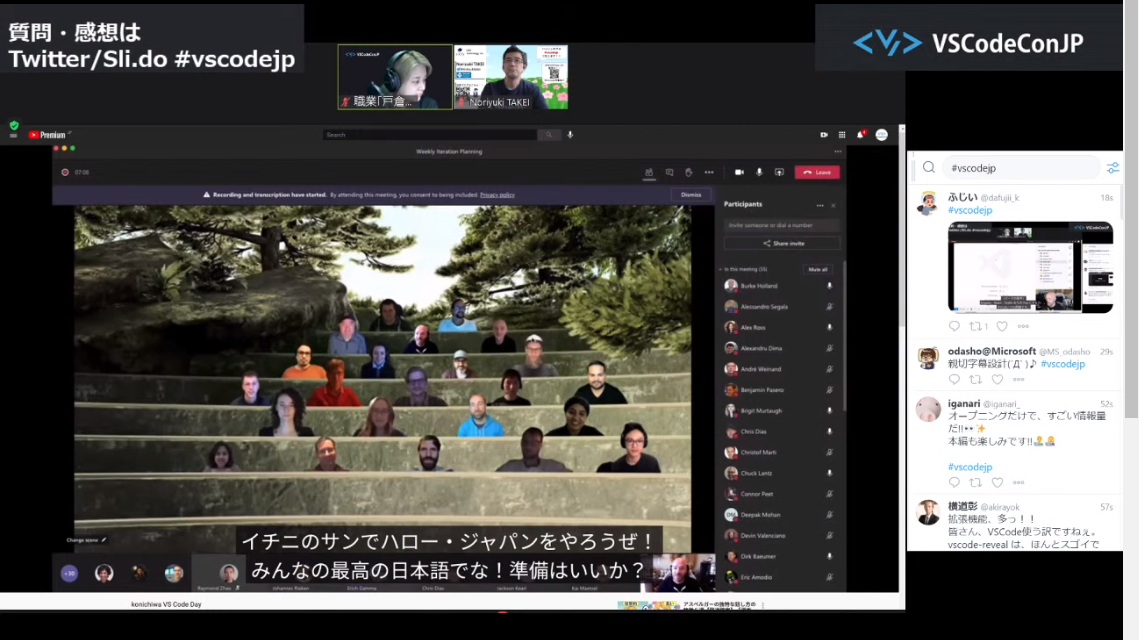The image size is (1139, 640).
Task: Click the Twitter search magnifier icon
Action: coord(928,168)
